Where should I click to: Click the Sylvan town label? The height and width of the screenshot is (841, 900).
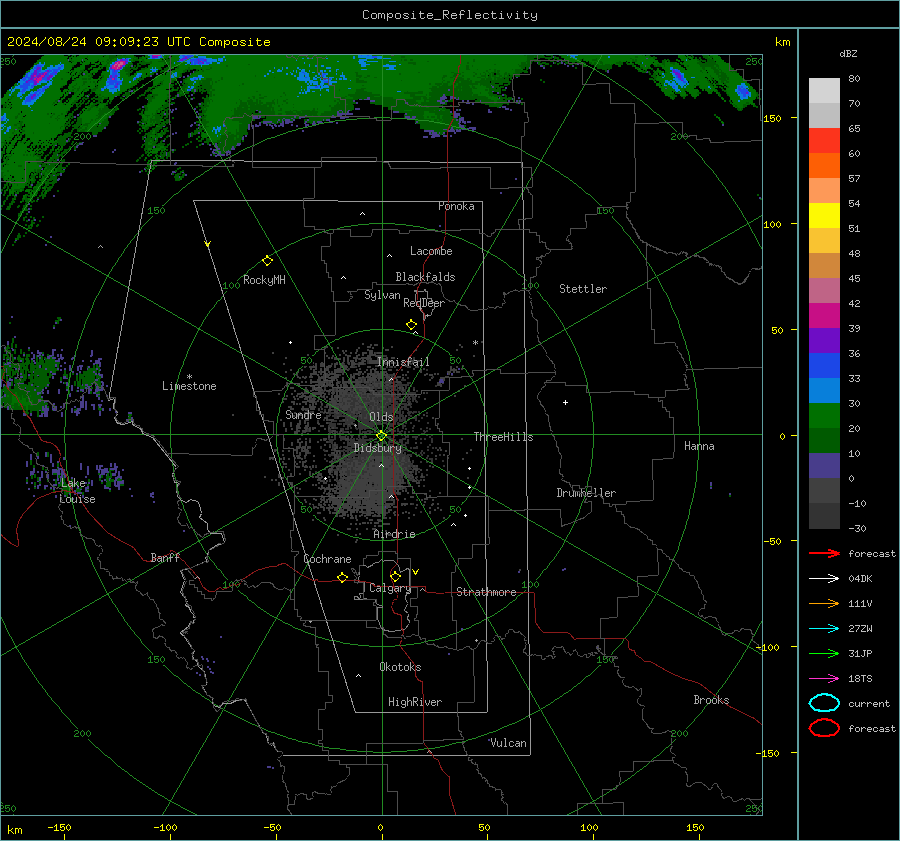[382, 295]
